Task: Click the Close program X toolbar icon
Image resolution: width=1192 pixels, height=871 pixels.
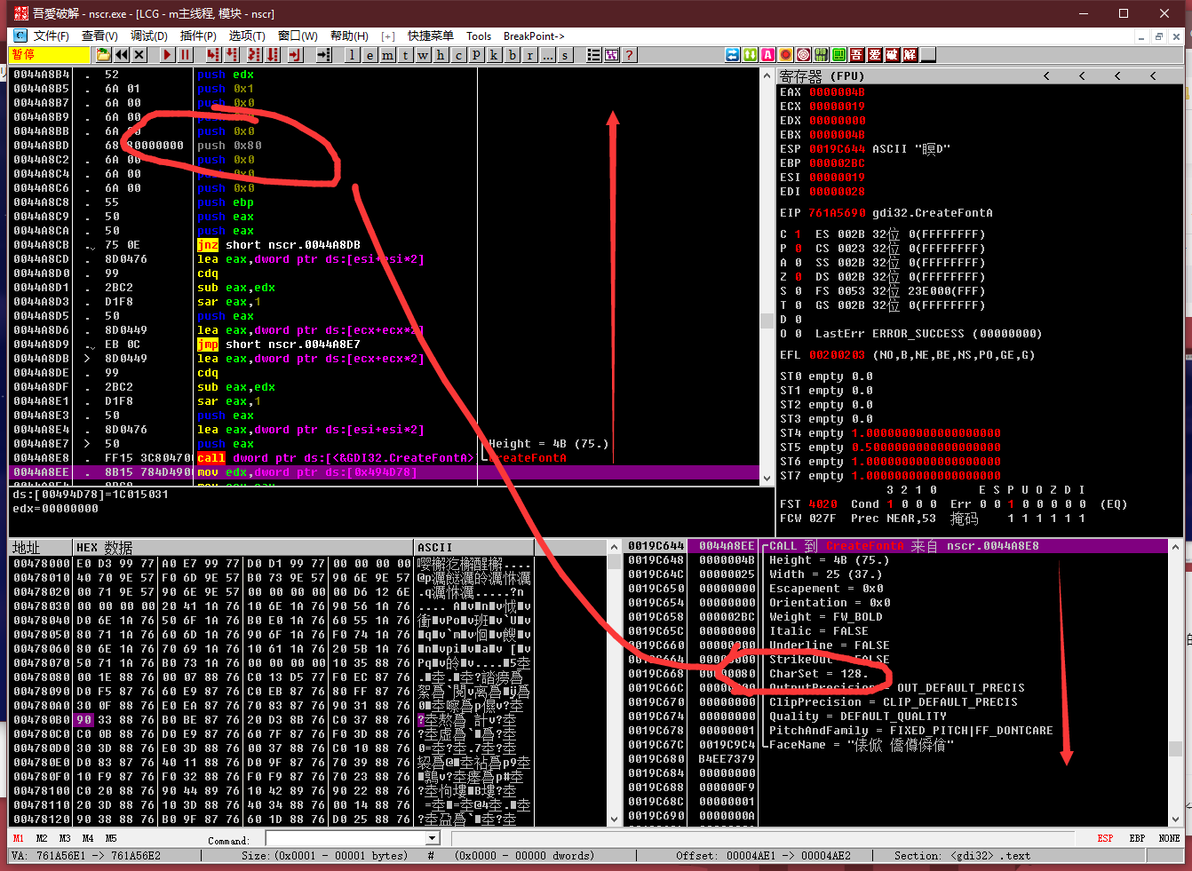Action: tap(139, 55)
